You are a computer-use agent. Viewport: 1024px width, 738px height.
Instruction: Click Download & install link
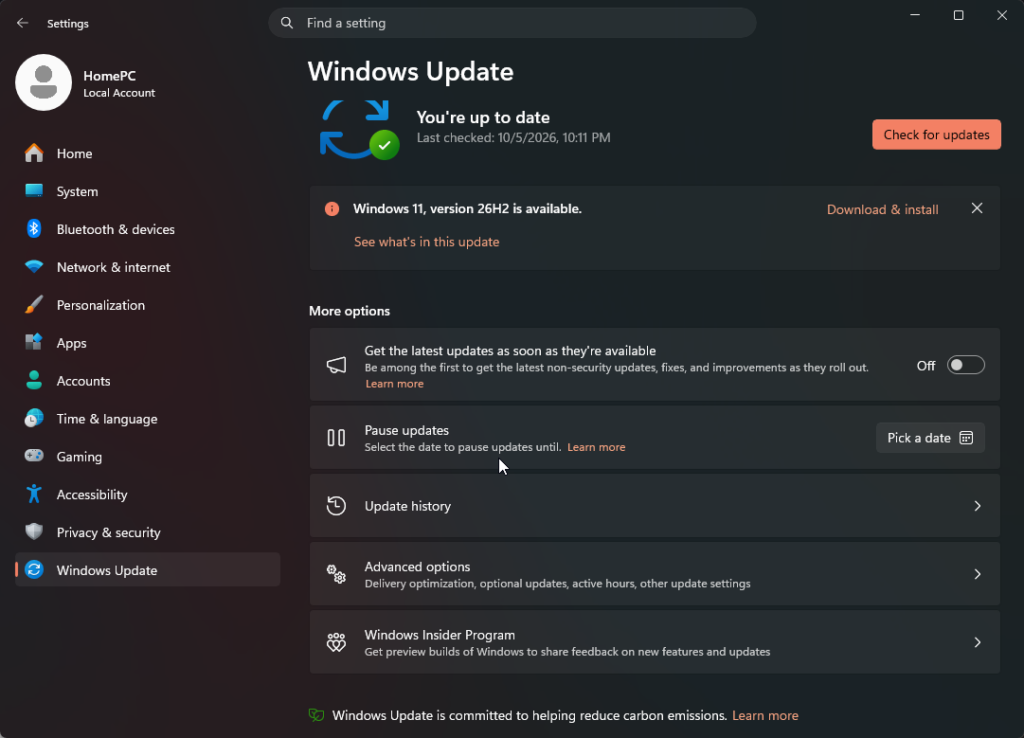pyautogui.click(x=882, y=210)
